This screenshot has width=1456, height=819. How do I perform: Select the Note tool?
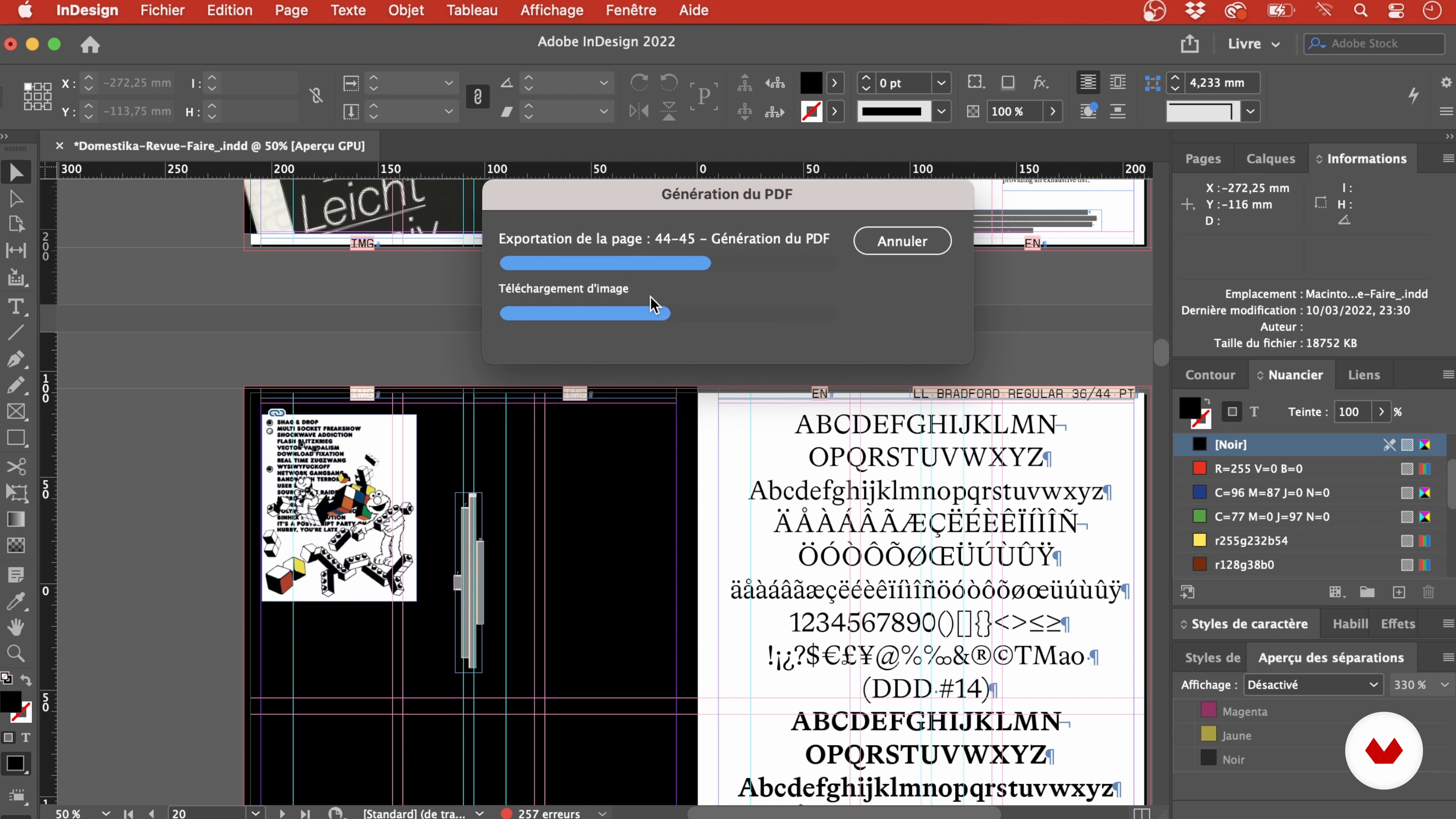tap(16, 576)
